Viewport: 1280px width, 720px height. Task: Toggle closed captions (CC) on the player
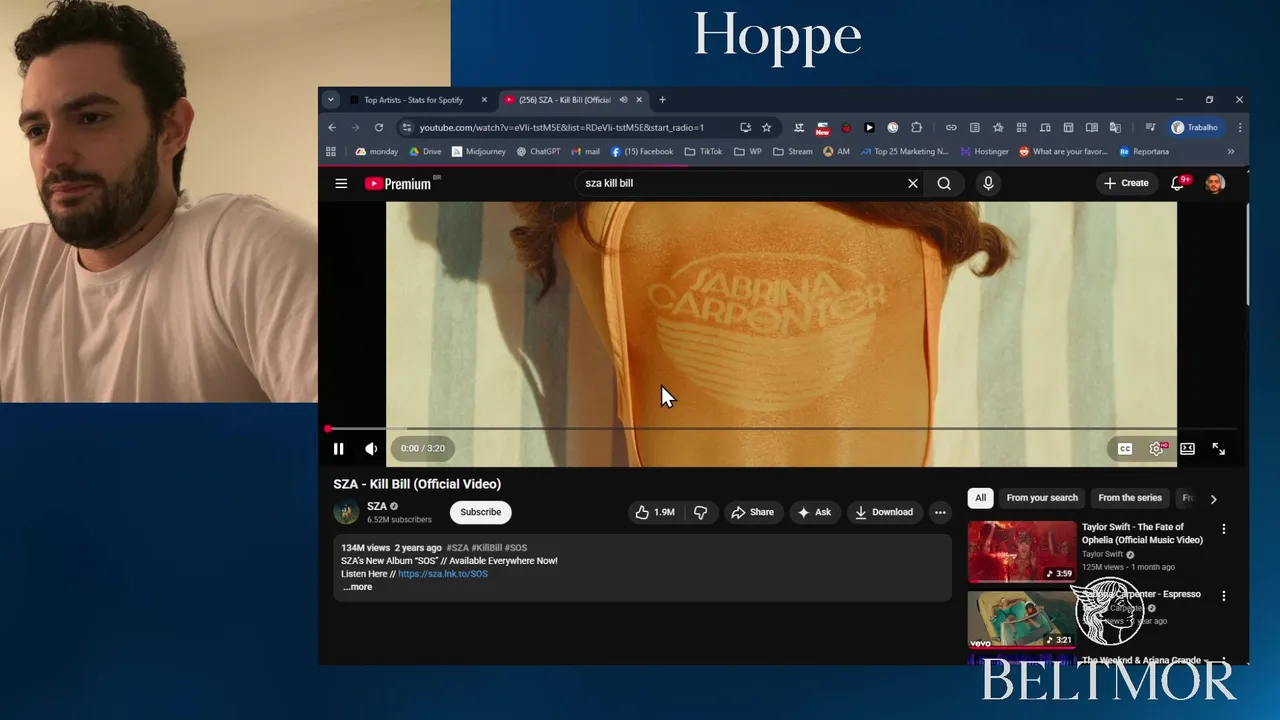tap(1125, 449)
